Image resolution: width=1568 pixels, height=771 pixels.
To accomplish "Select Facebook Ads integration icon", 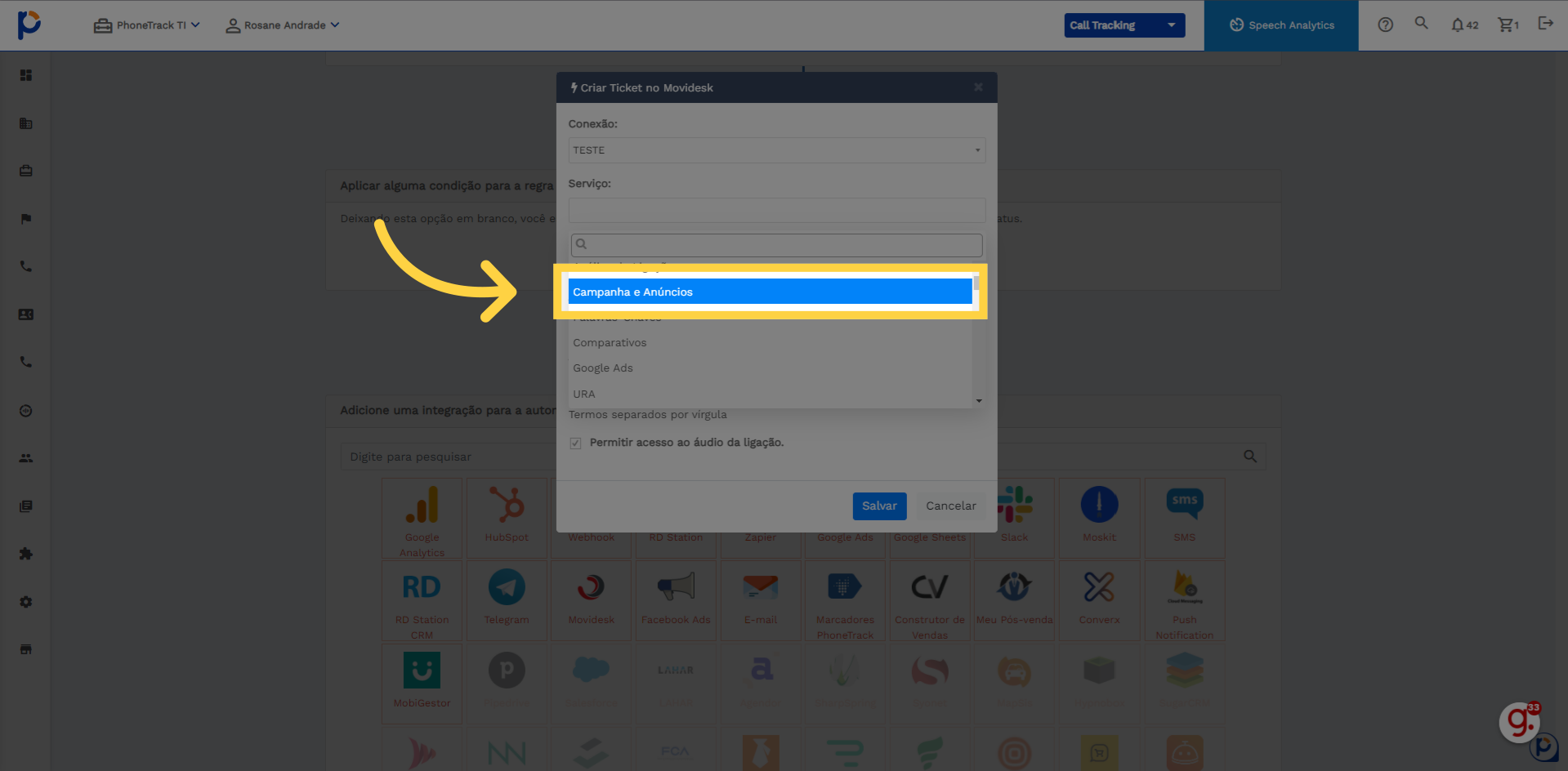I will coord(676,601).
